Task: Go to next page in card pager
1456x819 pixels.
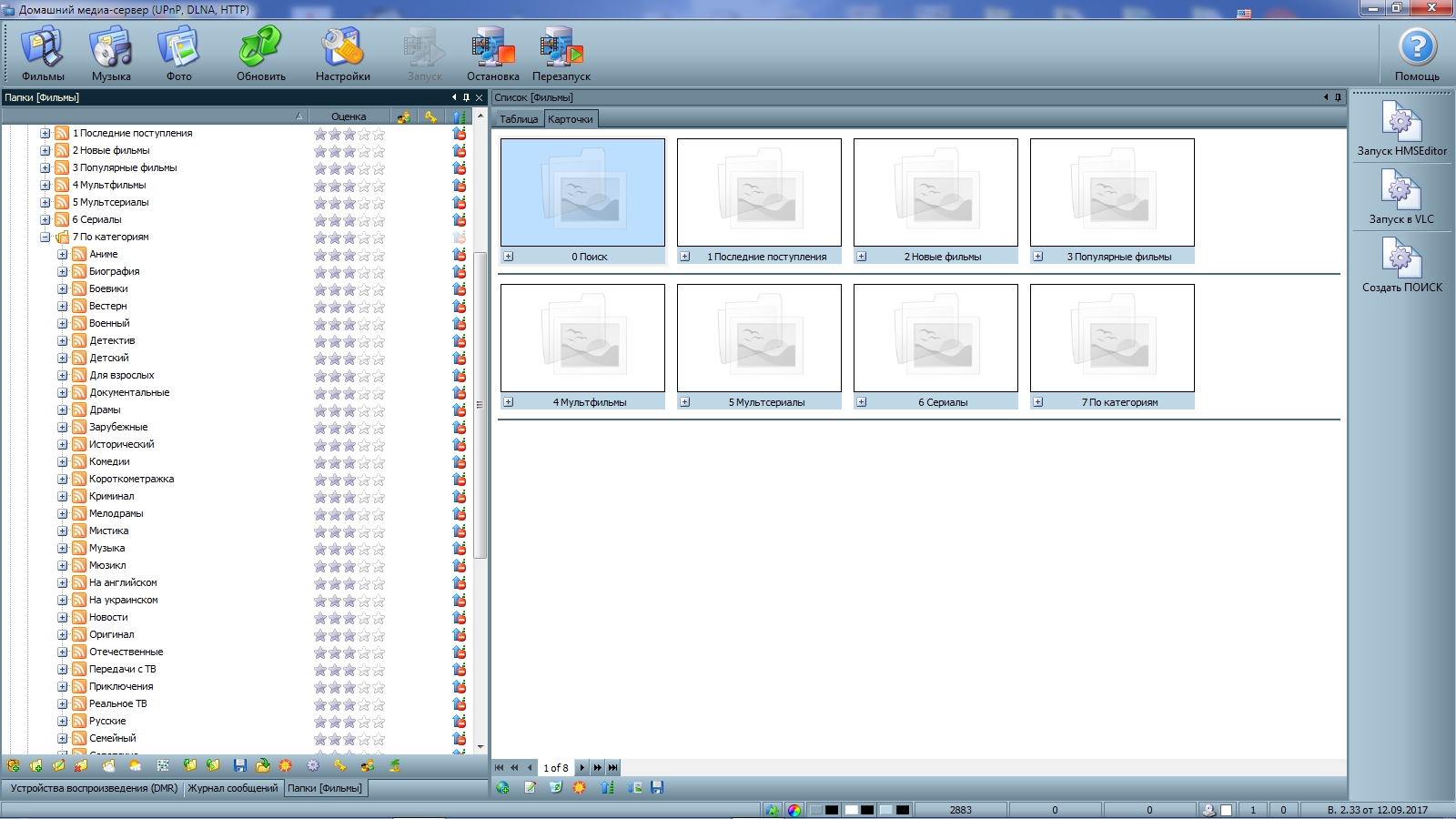Action: point(582,768)
